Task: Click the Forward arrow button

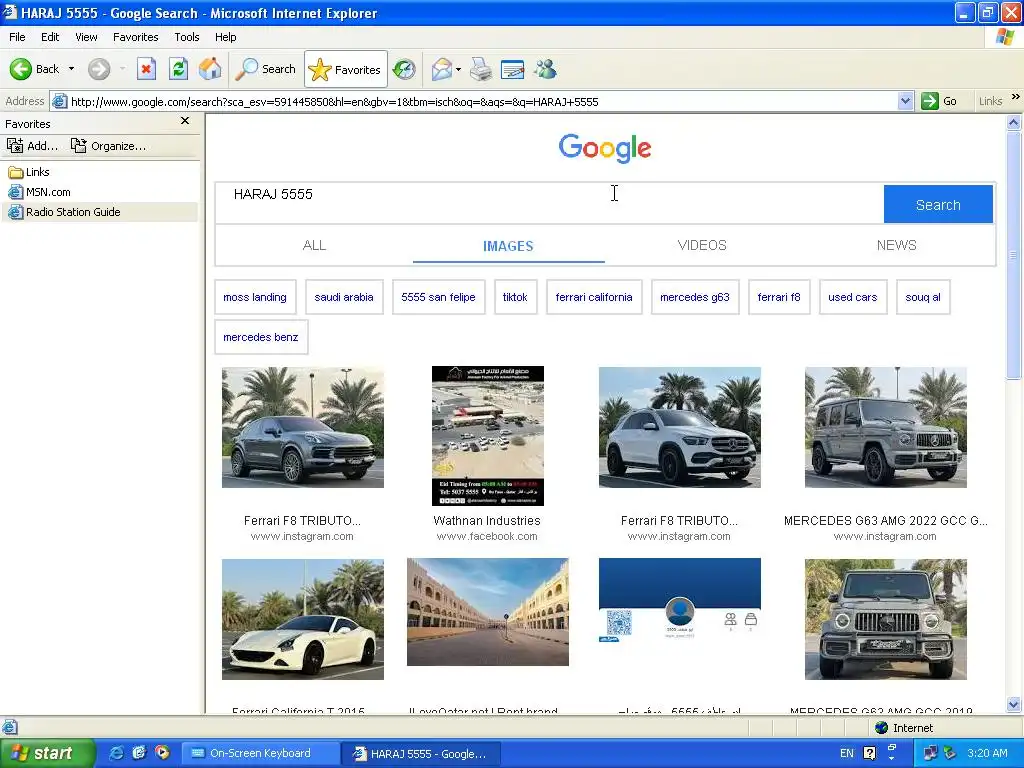Action: (x=99, y=69)
